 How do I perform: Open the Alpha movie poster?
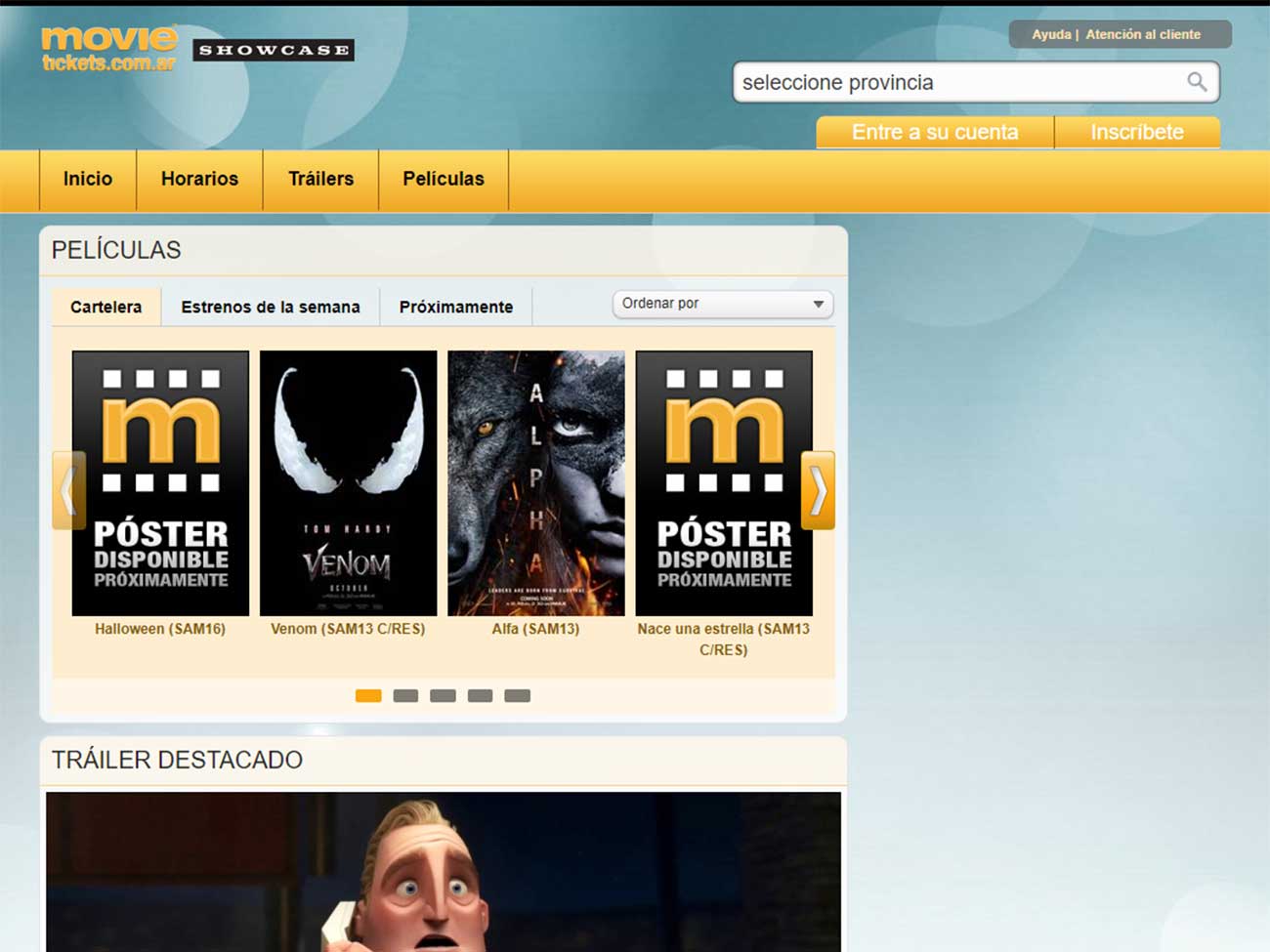pos(535,483)
